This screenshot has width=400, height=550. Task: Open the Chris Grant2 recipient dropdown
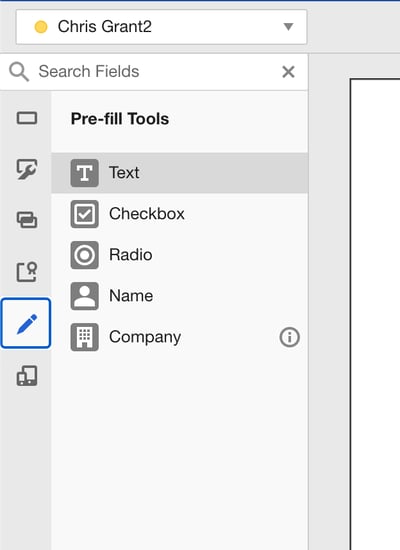click(161, 27)
